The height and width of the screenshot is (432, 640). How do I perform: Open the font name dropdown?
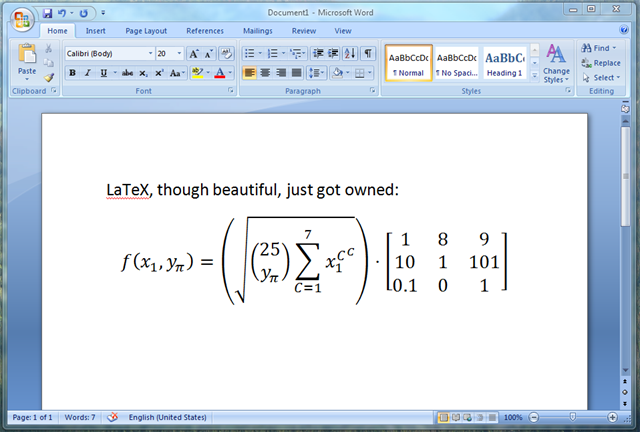[x=150, y=53]
